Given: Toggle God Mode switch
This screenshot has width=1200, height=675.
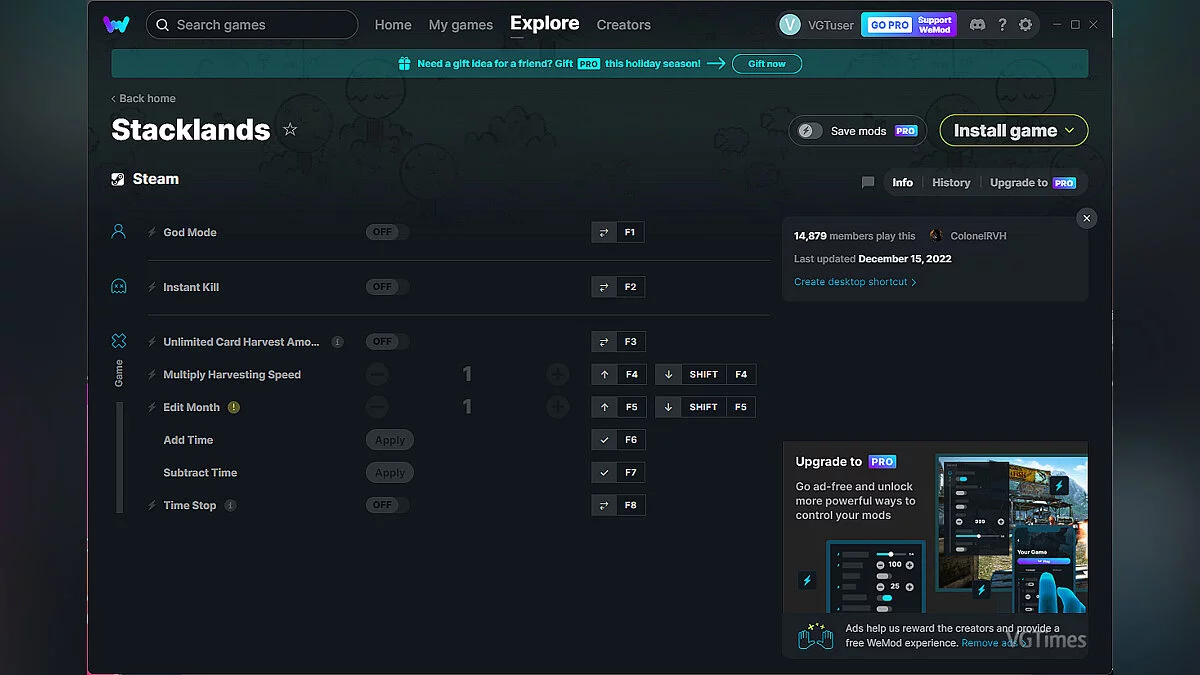Looking at the screenshot, I should (x=386, y=232).
